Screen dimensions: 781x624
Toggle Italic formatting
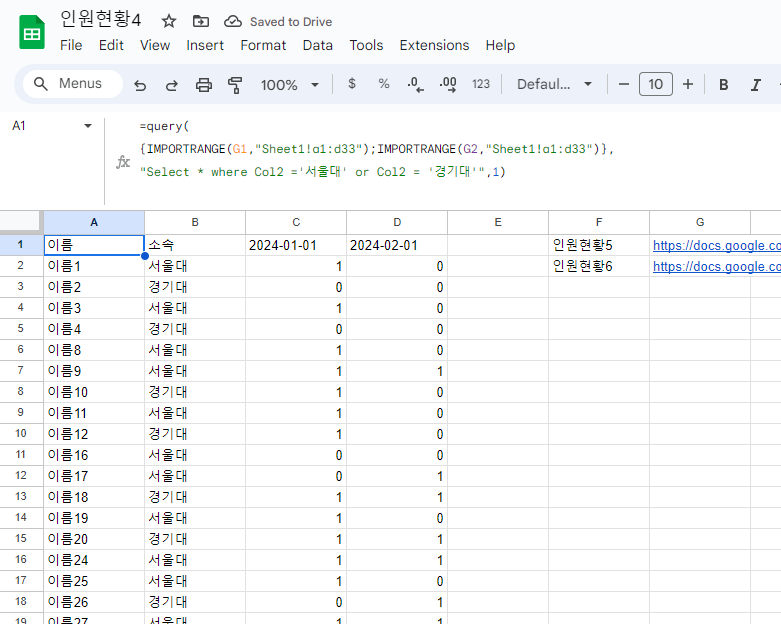756,85
